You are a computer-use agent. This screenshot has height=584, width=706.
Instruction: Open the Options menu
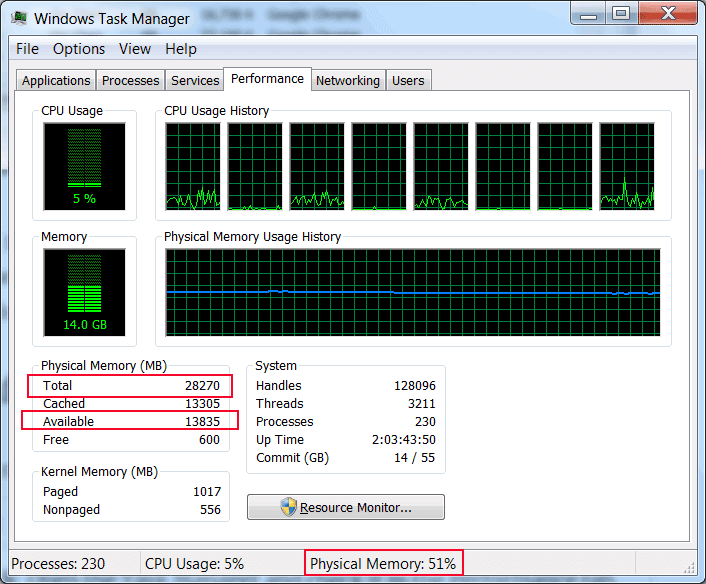pos(79,49)
